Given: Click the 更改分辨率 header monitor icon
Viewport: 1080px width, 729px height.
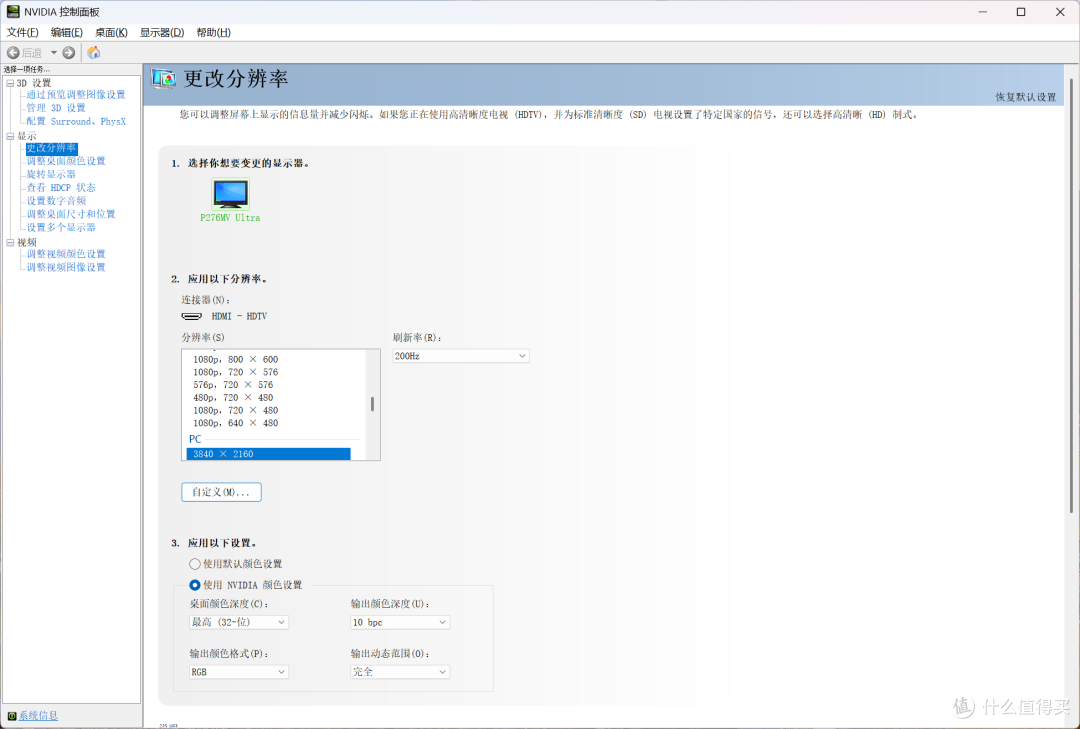Looking at the screenshot, I should (164, 79).
